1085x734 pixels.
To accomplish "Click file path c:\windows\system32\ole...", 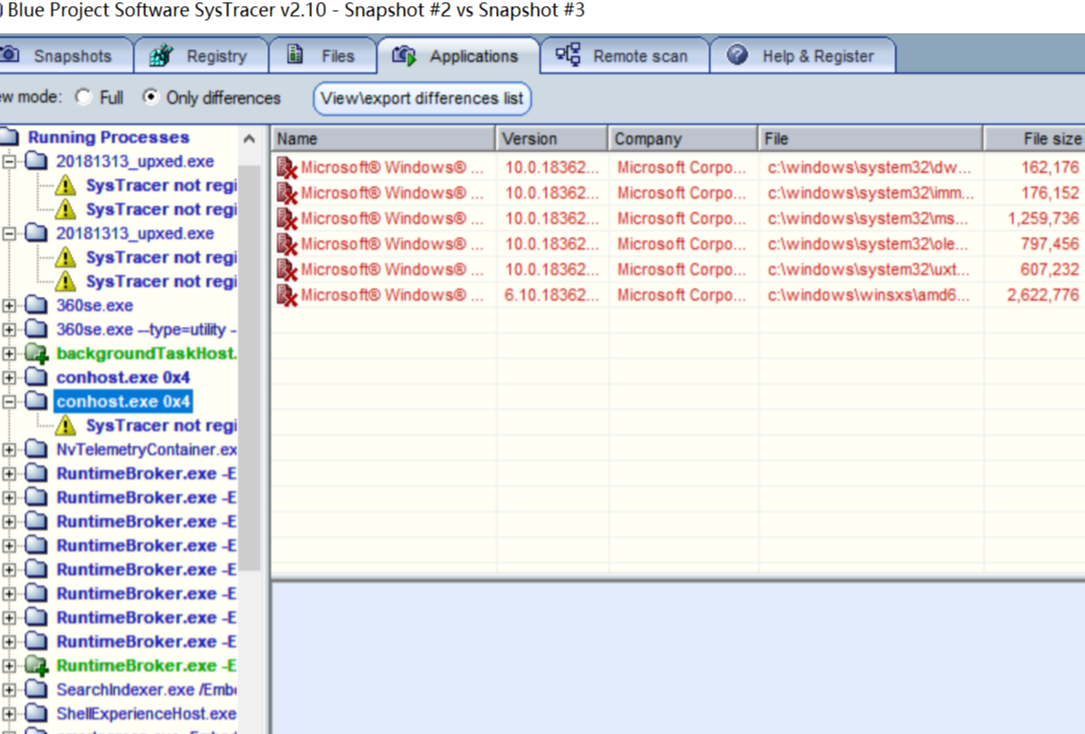I will pos(868,244).
